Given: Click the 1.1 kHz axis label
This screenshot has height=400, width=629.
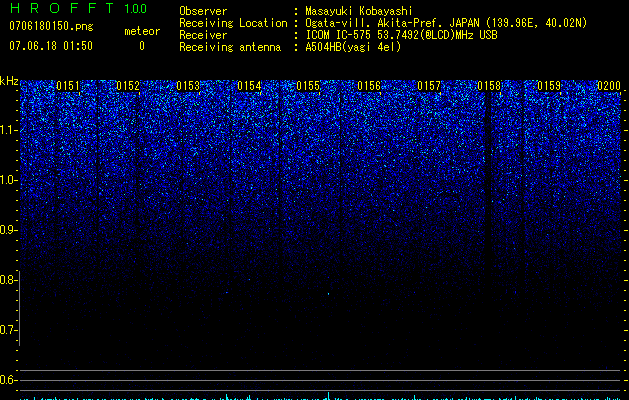Looking at the screenshot, I should tap(7, 130).
